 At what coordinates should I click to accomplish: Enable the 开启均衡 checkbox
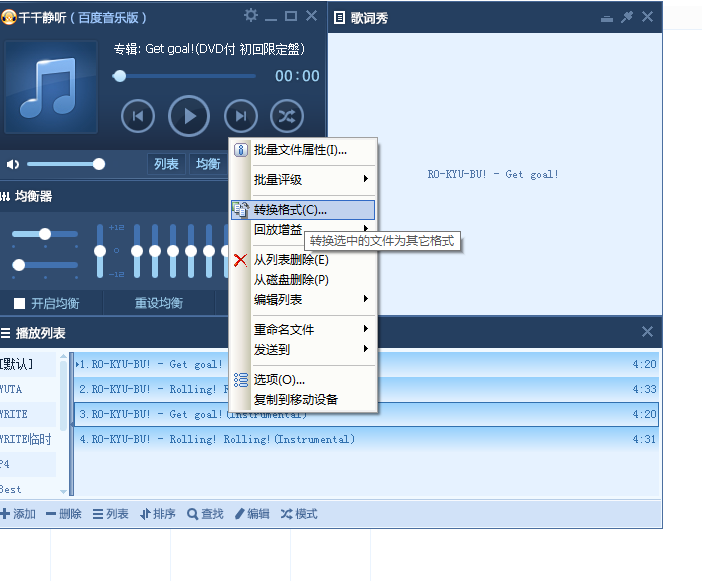pos(19,303)
